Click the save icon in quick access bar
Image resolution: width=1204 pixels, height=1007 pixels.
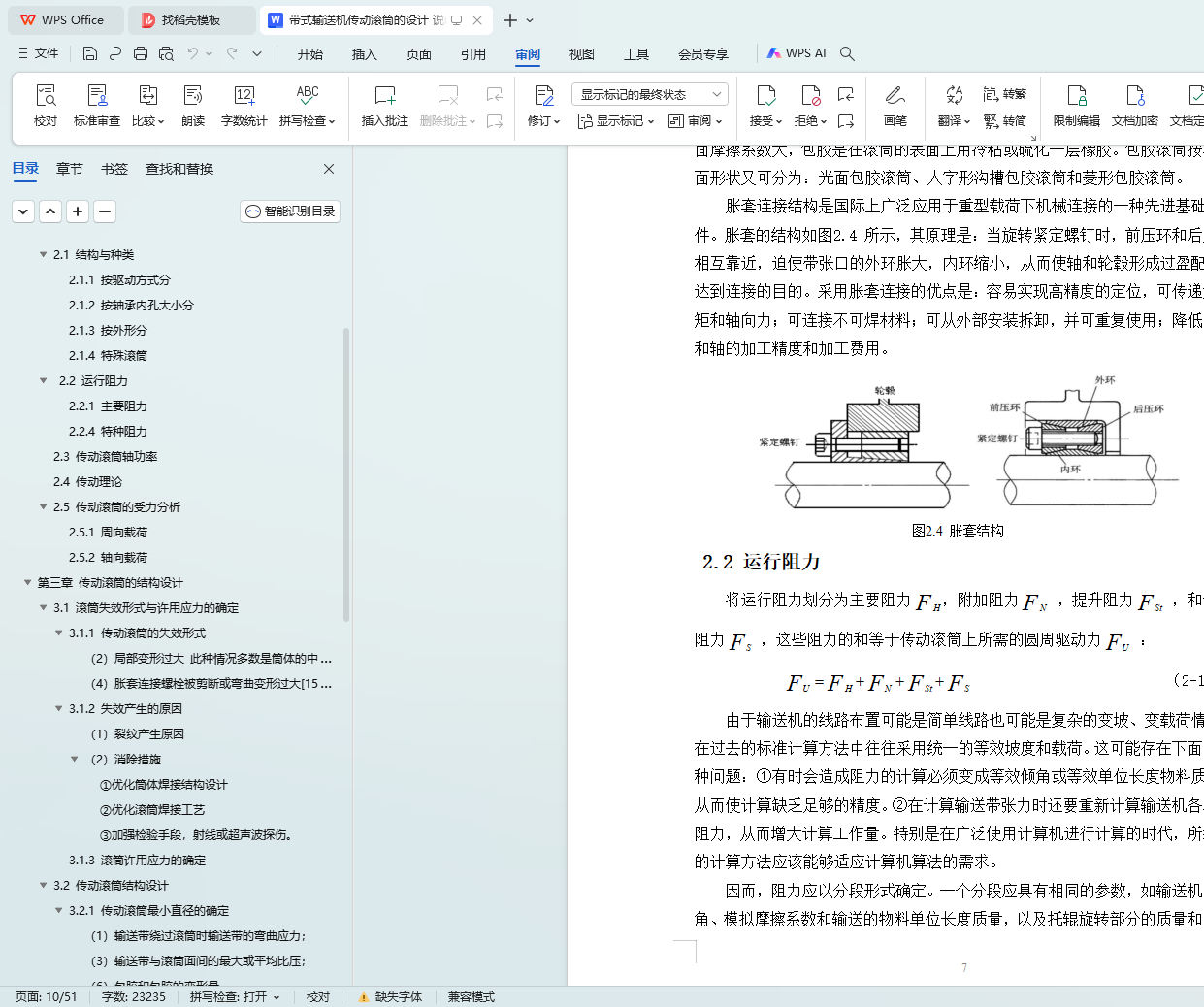click(x=90, y=53)
